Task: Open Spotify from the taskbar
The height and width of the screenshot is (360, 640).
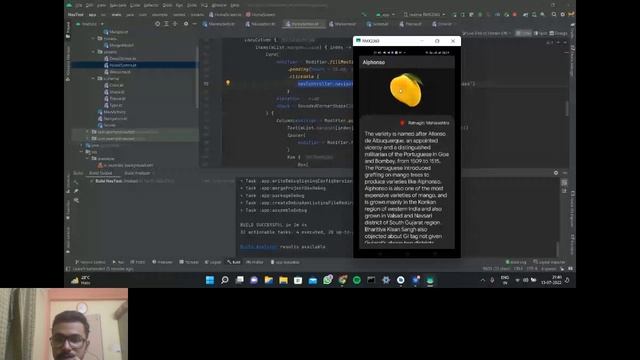Action: click(357, 280)
